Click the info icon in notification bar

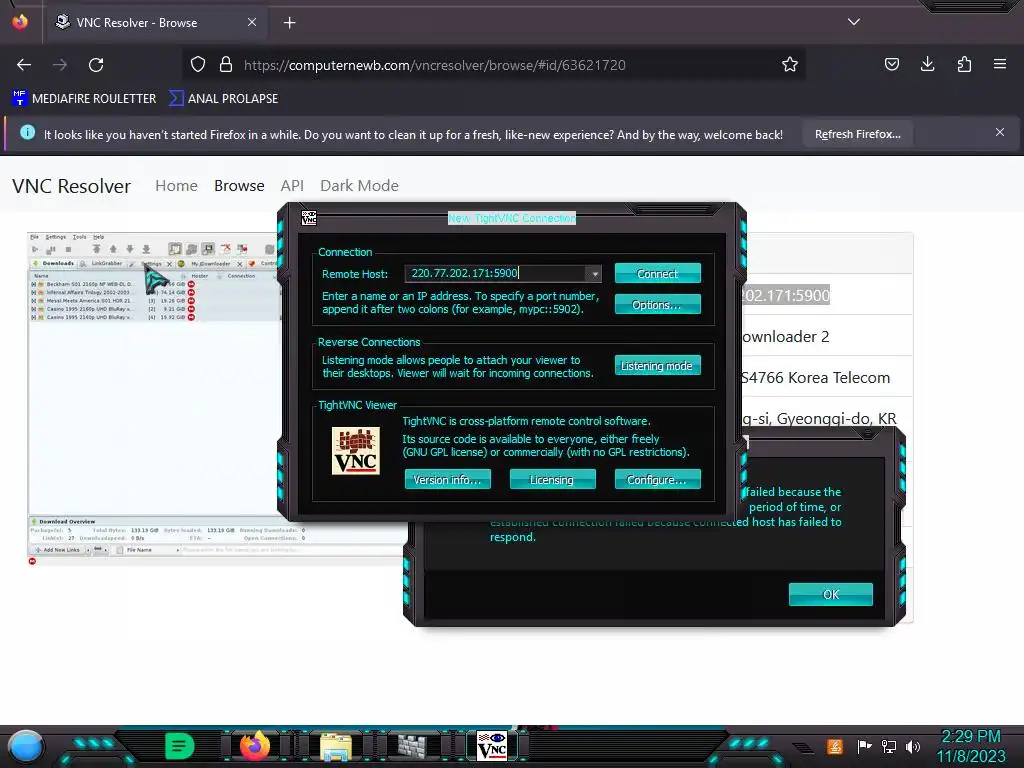pyautogui.click(x=27, y=133)
